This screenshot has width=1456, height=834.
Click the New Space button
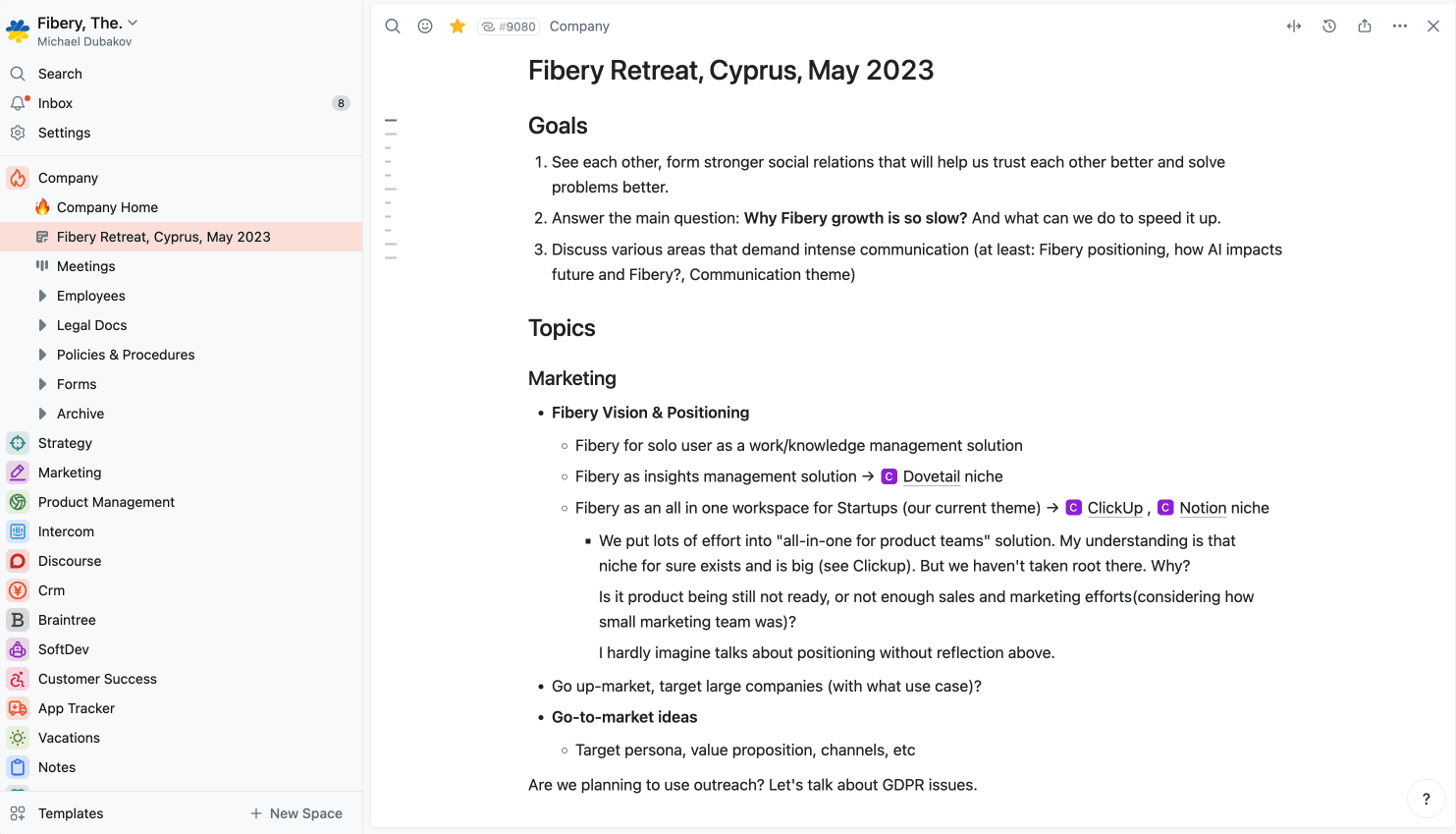point(297,813)
